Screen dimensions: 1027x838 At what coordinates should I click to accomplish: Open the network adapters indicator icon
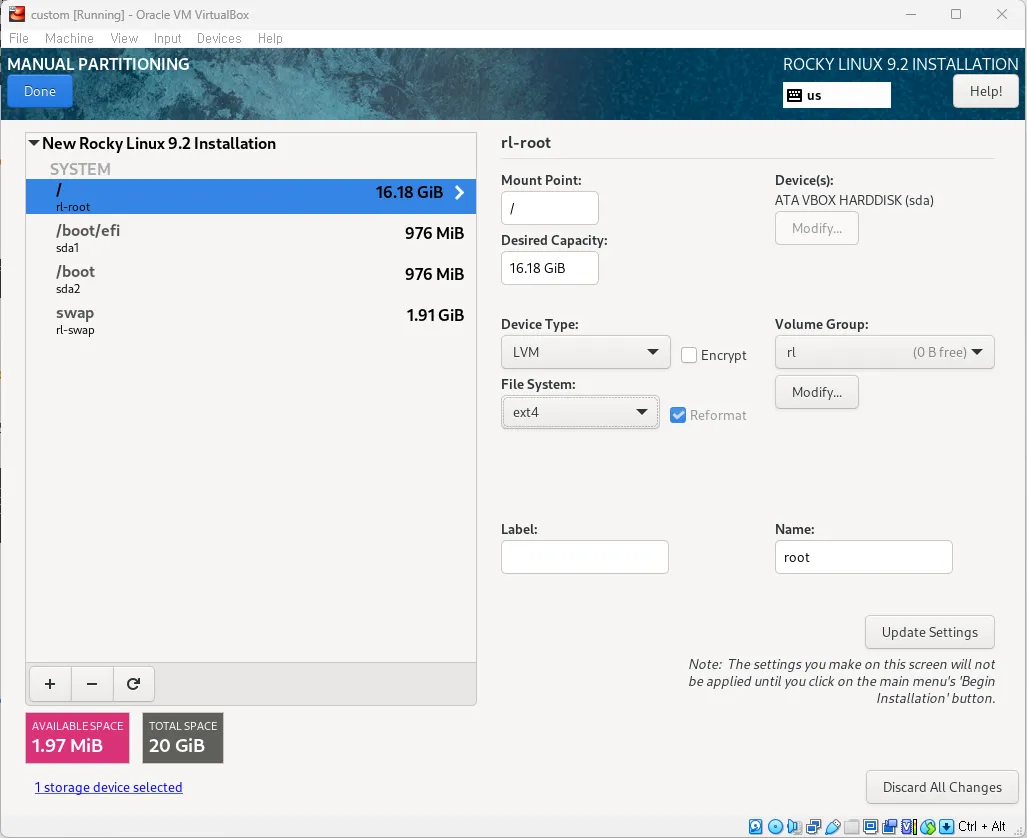[x=813, y=826]
